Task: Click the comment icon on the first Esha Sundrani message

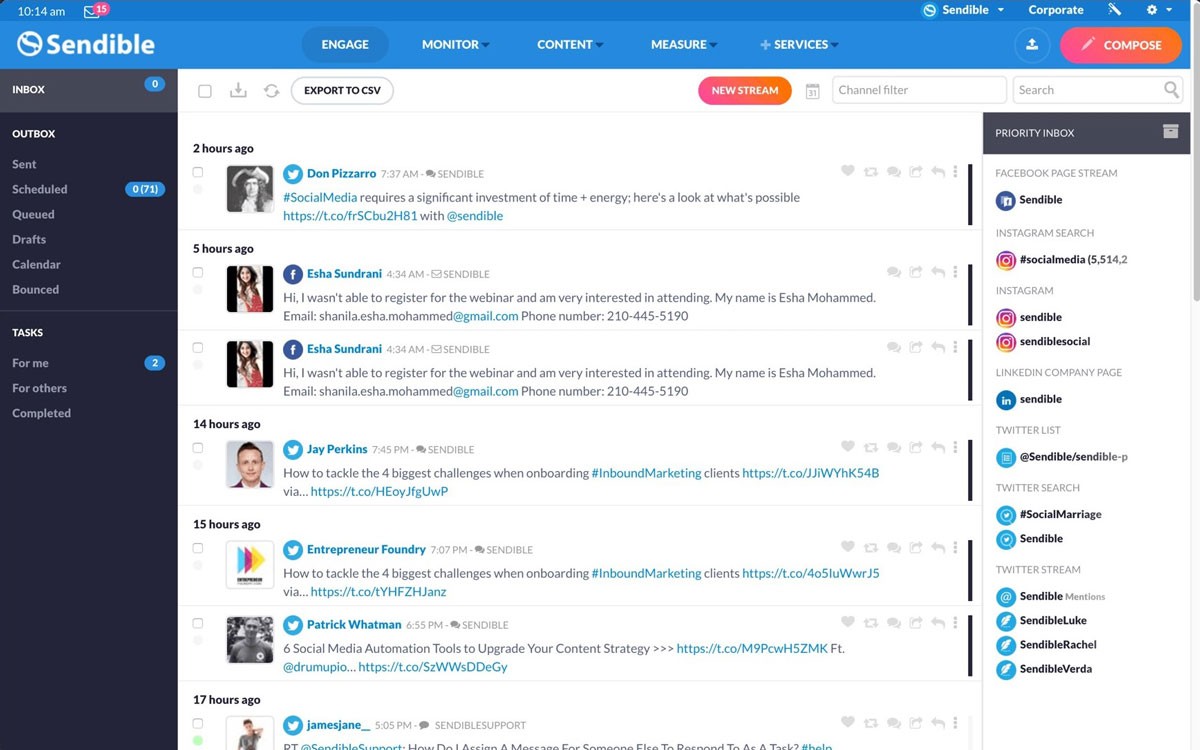Action: pos(893,272)
